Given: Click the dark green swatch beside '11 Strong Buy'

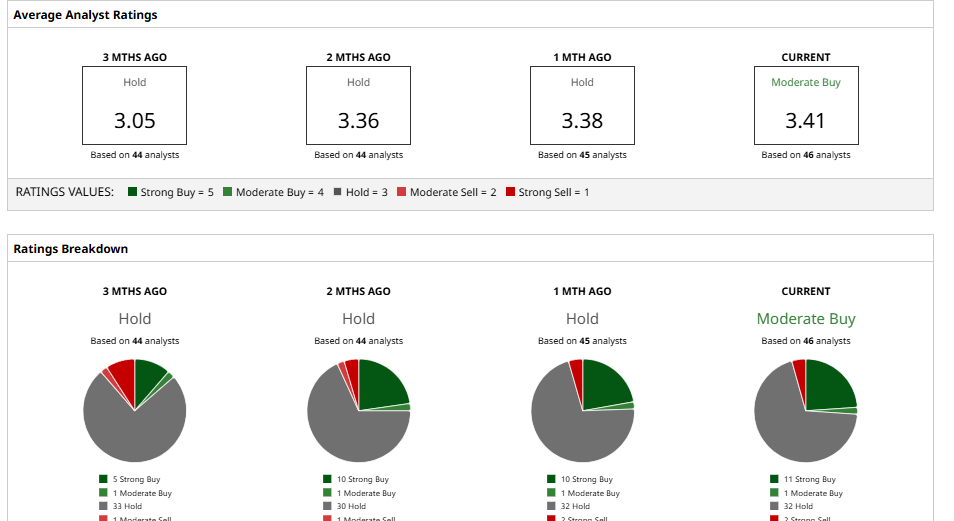Looking at the screenshot, I should pos(774,479).
